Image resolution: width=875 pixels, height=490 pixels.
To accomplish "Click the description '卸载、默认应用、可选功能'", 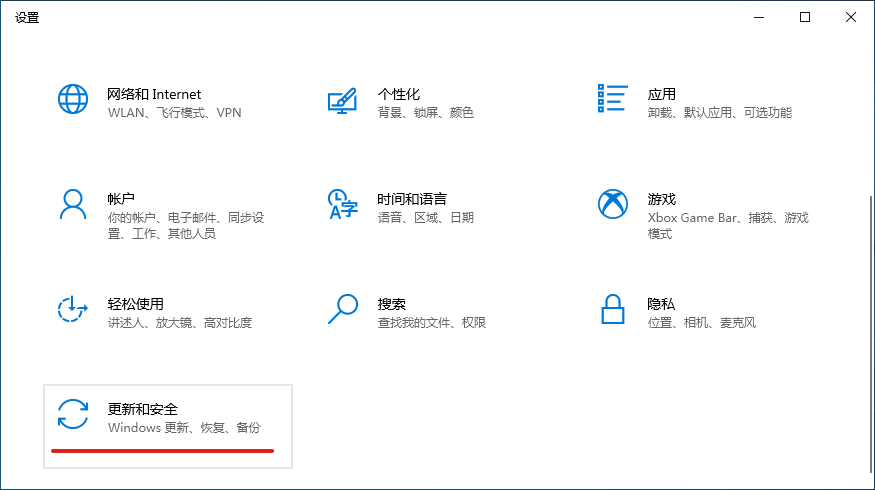I will pos(720,113).
